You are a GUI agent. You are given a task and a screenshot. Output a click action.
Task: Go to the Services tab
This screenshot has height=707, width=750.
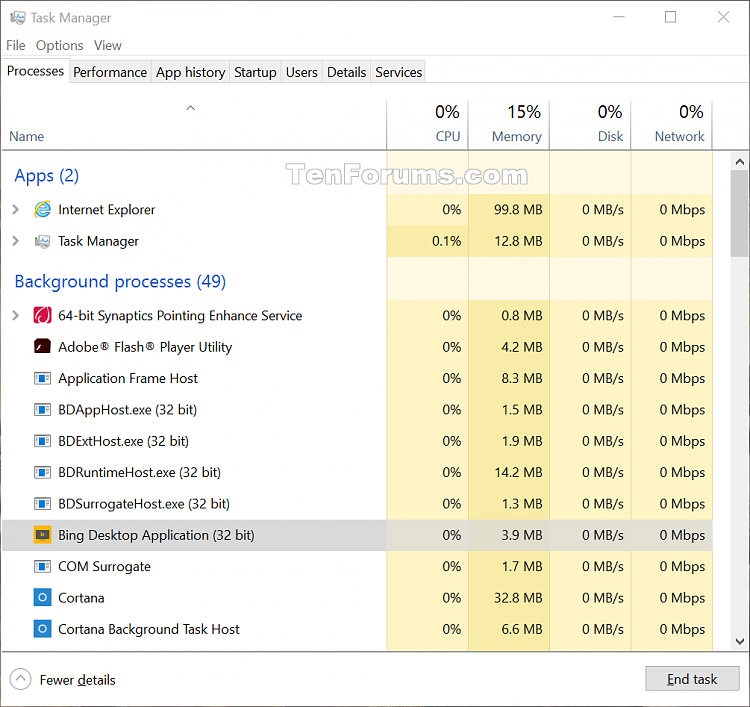398,72
